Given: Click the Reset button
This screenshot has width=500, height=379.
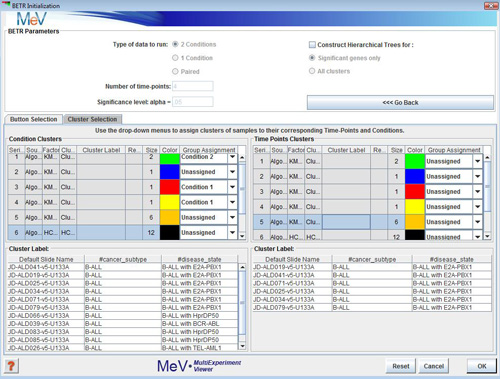Looking at the screenshot, I should (401, 366).
